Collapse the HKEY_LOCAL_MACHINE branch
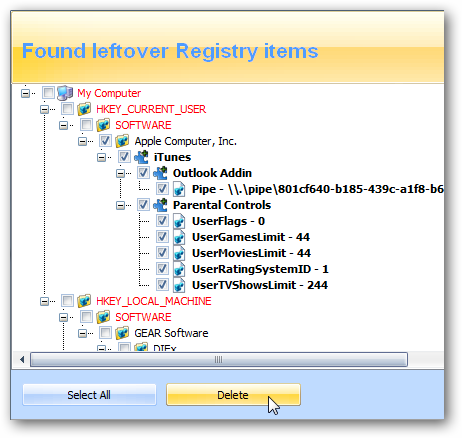Screen dimensions: 462x438 (44, 301)
